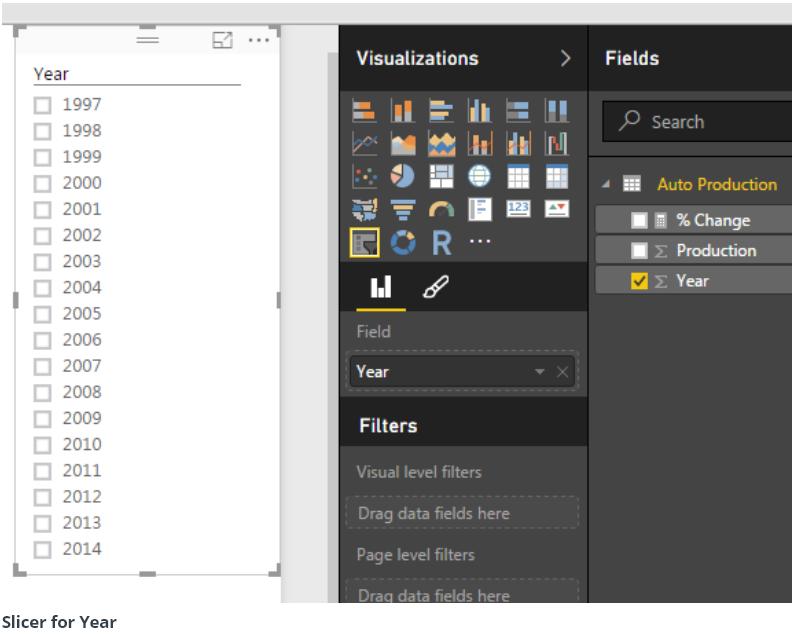Check the 2003 slicer checkbox
Image resolution: width=794 pixels, height=634 pixels.
(x=43, y=262)
